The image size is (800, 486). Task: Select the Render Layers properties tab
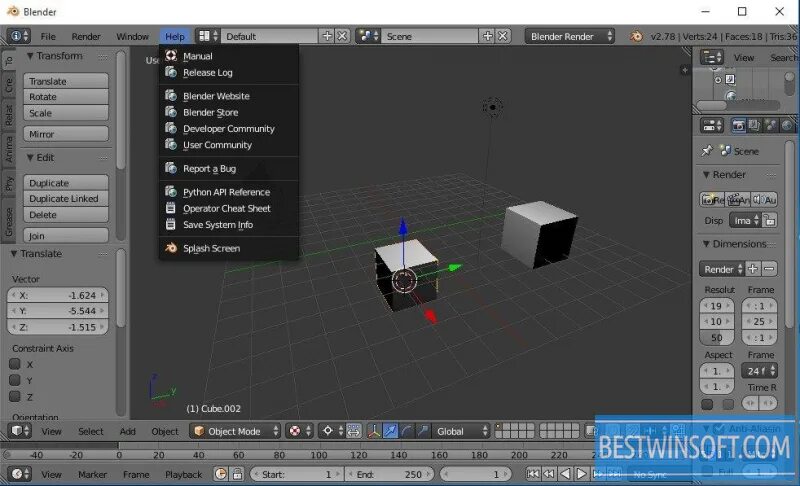754,125
